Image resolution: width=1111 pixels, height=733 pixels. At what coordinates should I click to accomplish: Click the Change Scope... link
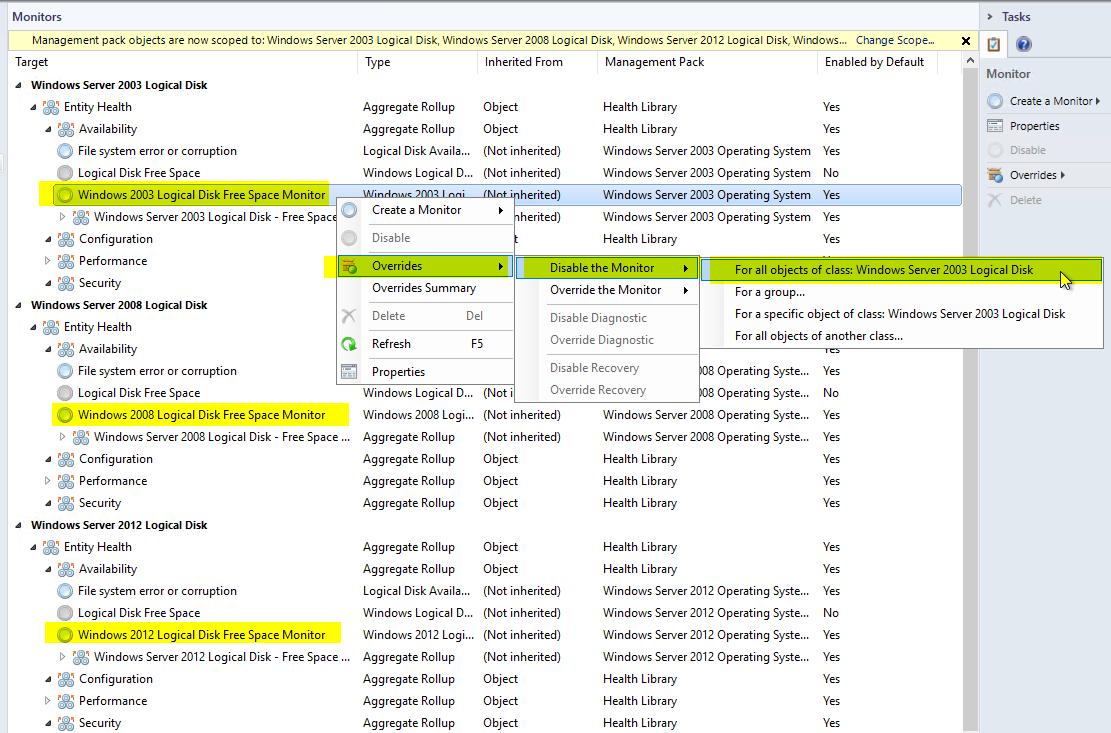pyautogui.click(x=895, y=40)
